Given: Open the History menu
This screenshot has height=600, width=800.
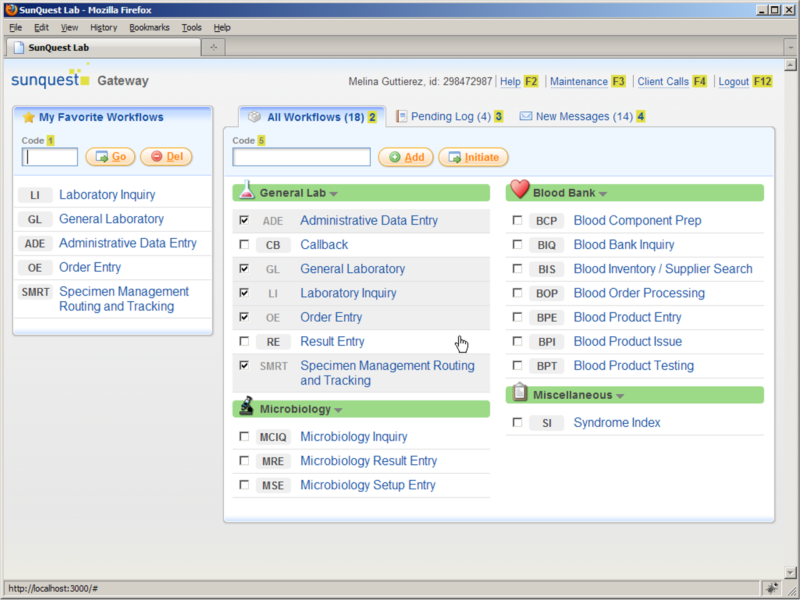Looking at the screenshot, I should (x=104, y=28).
